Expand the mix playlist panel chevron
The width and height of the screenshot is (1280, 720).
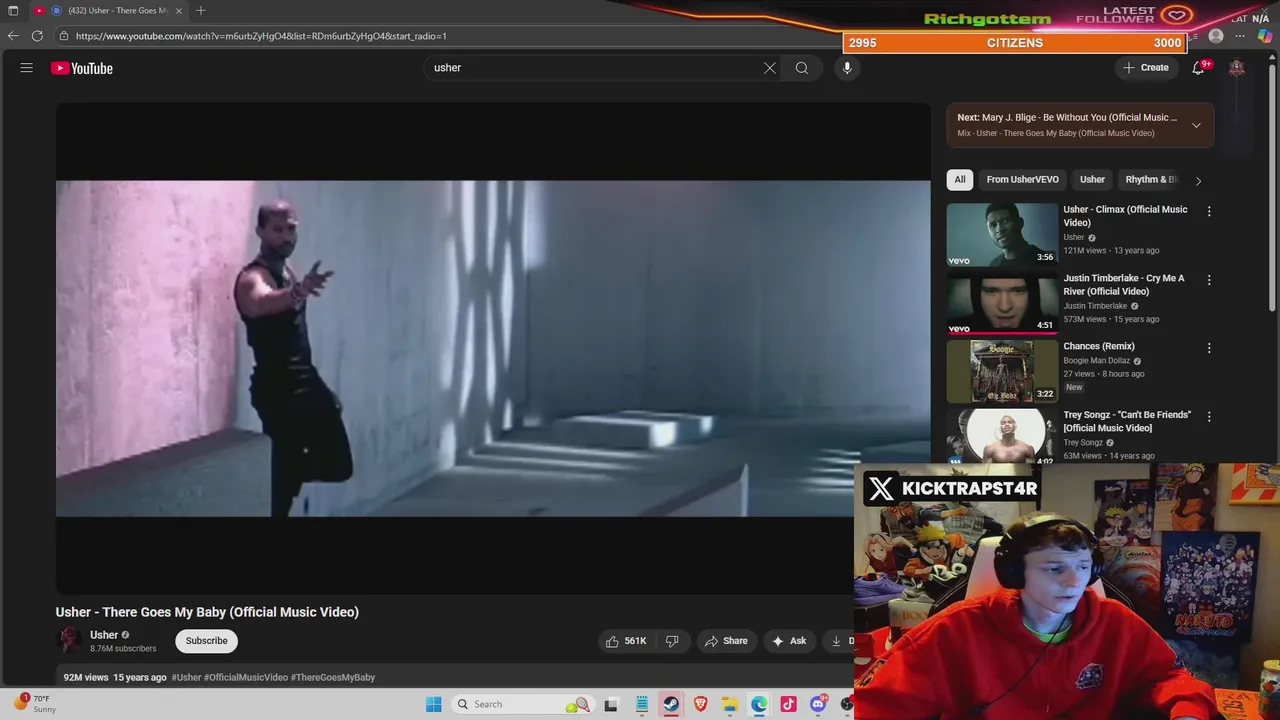pos(1196,125)
